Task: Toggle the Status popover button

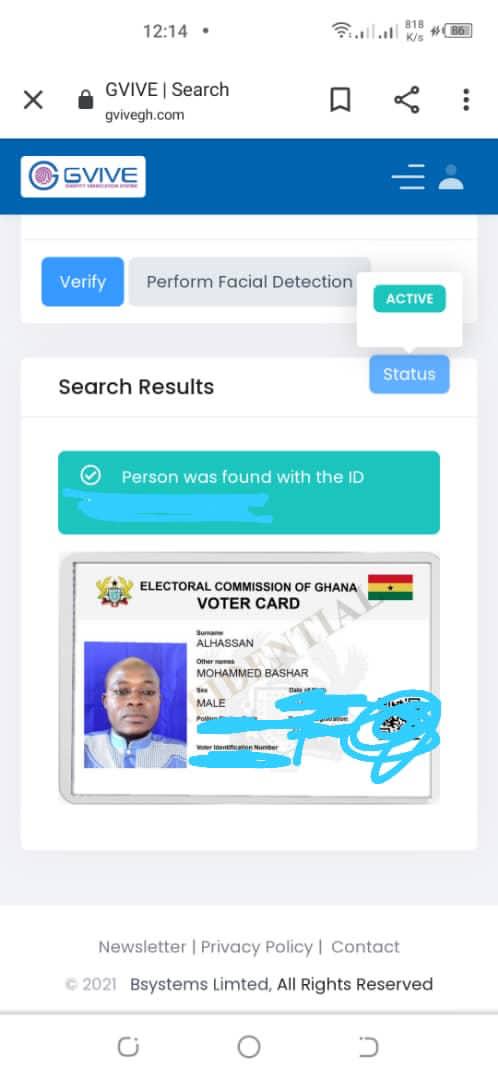Action: (x=409, y=374)
